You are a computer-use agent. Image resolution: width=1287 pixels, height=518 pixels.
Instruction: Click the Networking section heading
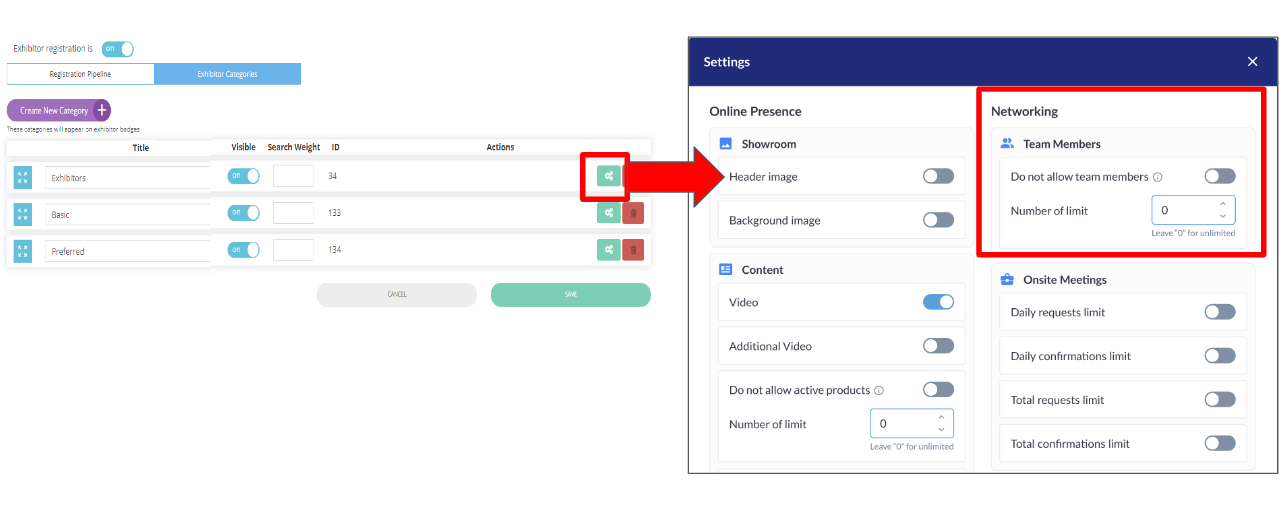pyautogui.click(x=1024, y=111)
